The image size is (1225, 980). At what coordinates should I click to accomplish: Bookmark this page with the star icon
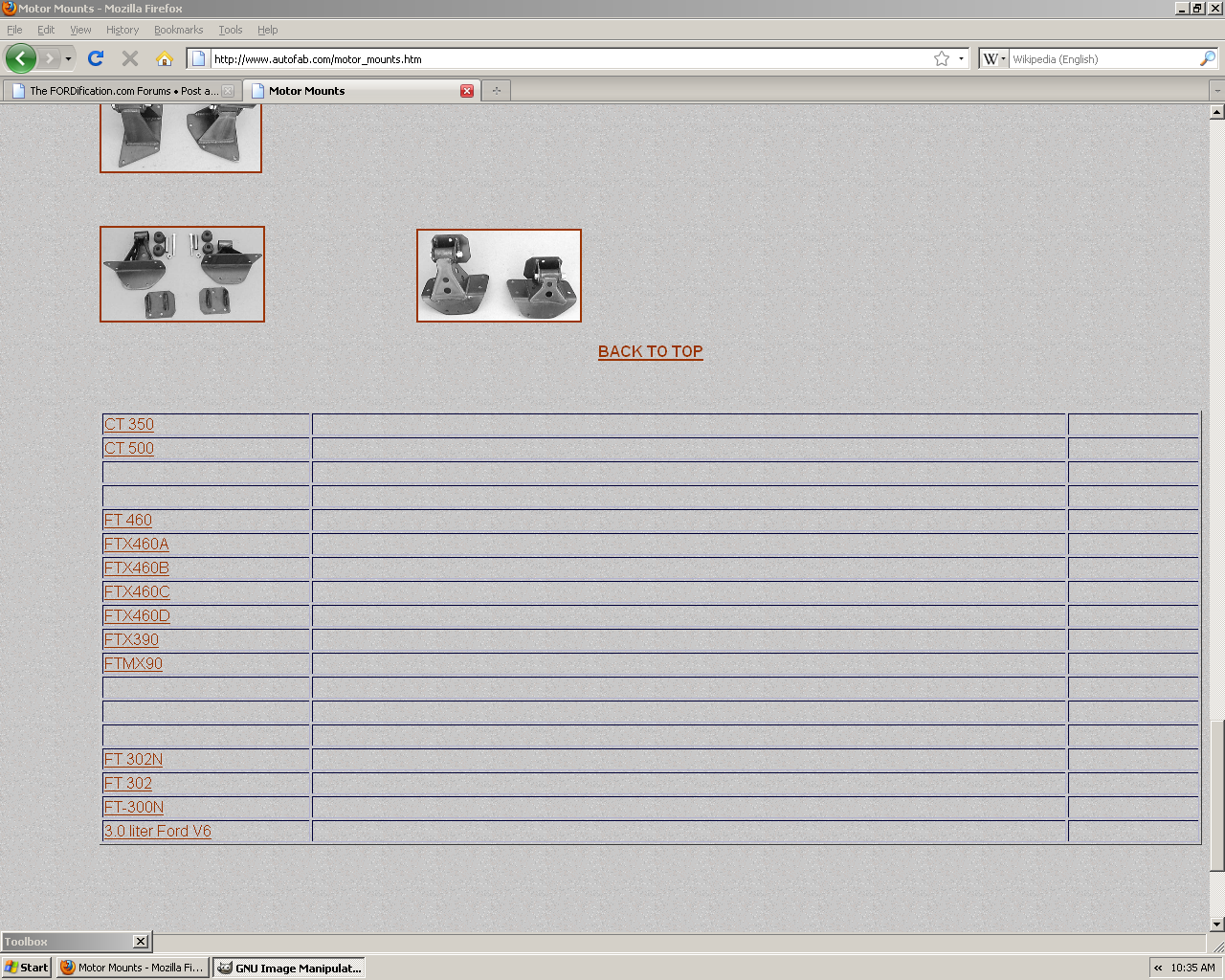pyautogui.click(x=942, y=58)
